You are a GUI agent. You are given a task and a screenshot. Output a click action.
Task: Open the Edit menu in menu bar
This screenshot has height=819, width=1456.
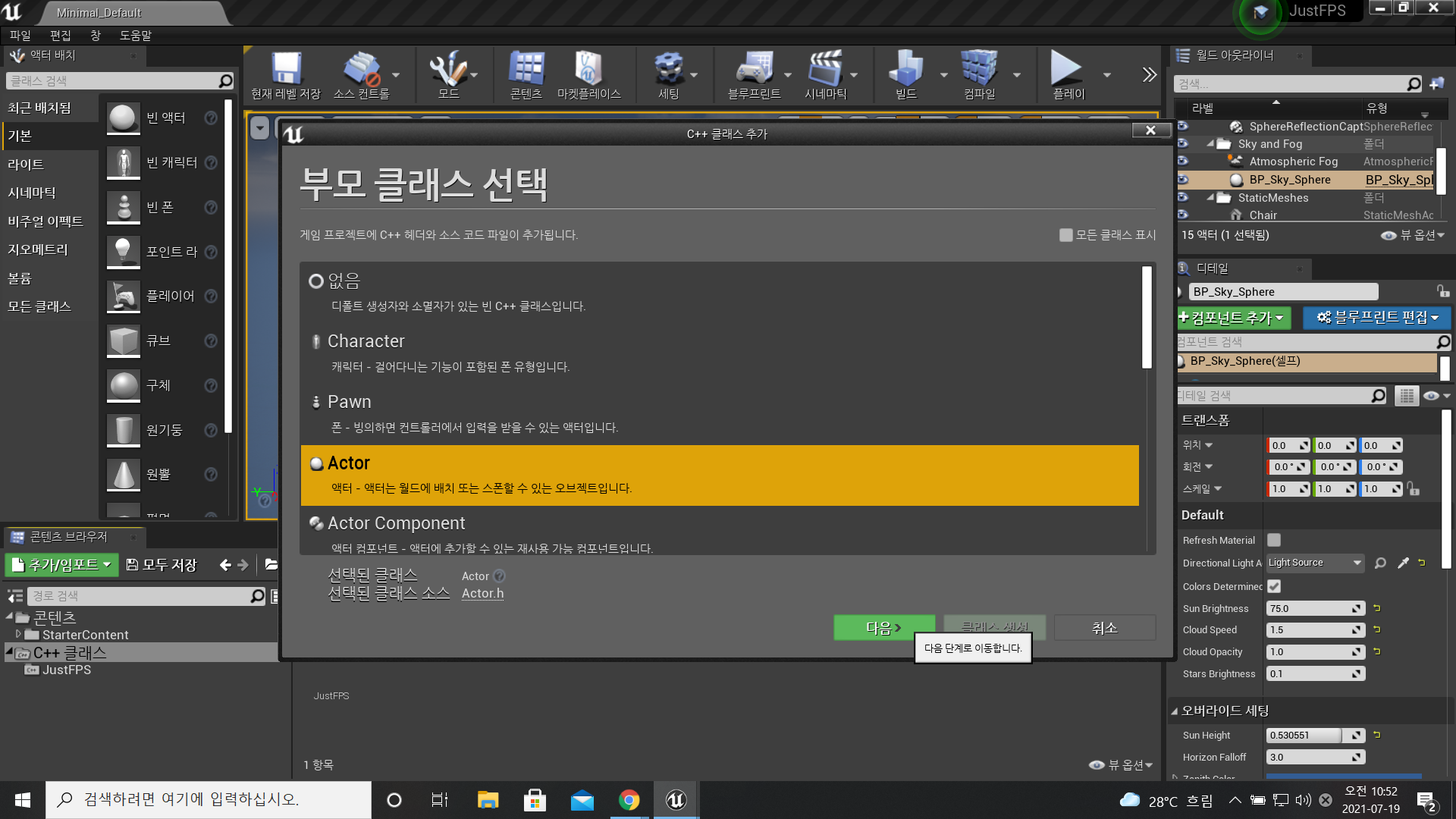(x=60, y=36)
